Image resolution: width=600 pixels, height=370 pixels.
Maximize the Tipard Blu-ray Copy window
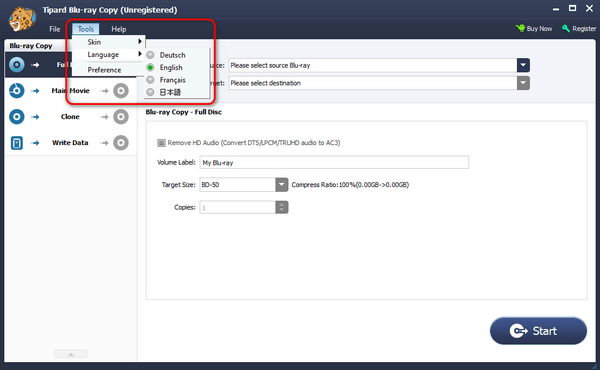[572, 8]
